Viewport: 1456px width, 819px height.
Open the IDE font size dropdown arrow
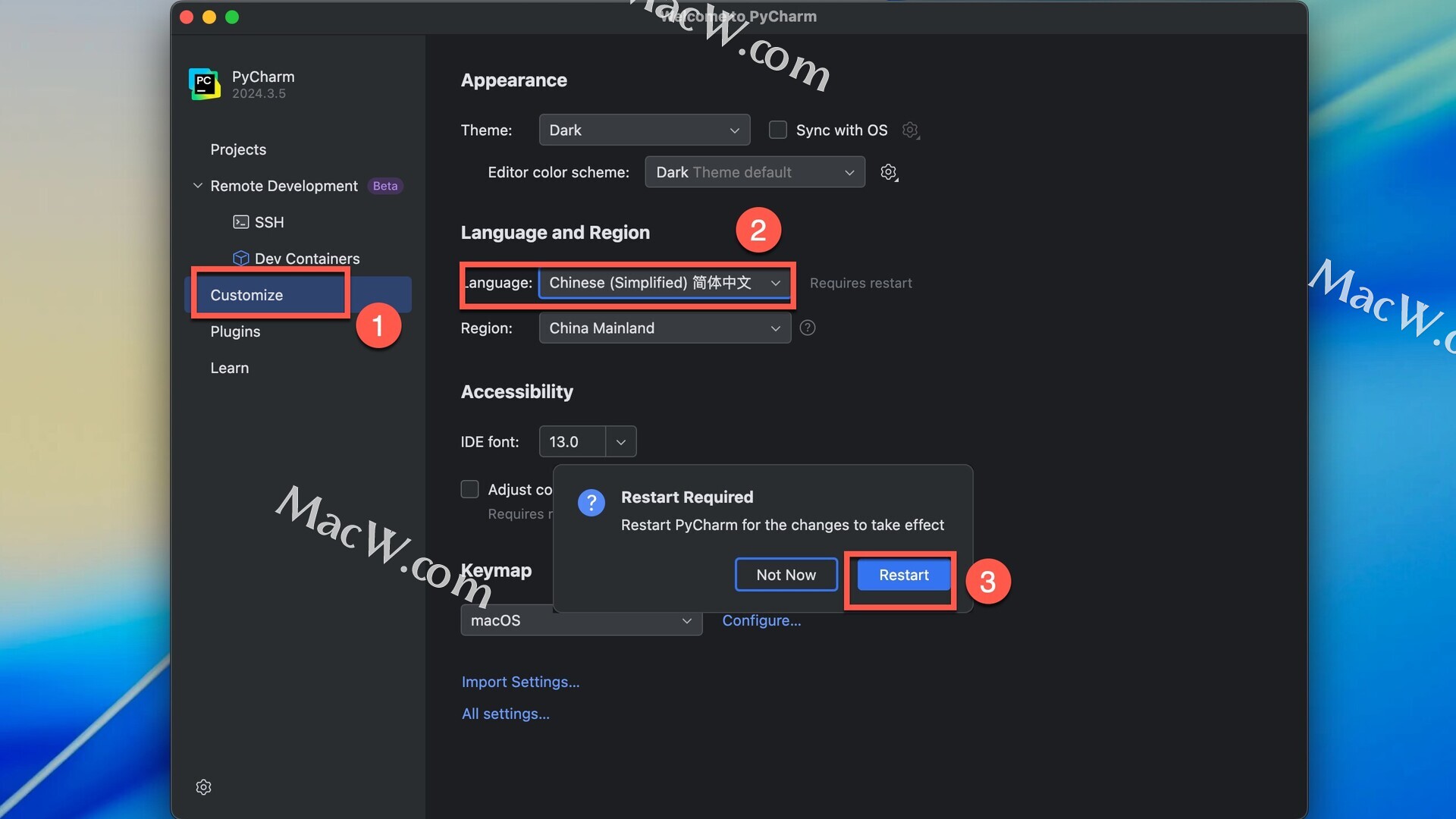(621, 441)
